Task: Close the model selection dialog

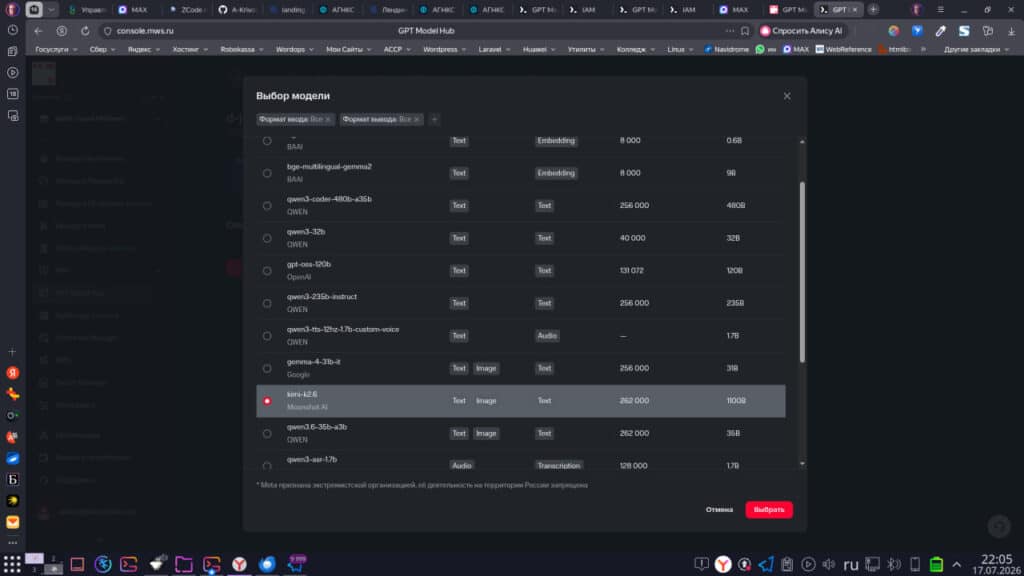Action: (x=787, y=96)
